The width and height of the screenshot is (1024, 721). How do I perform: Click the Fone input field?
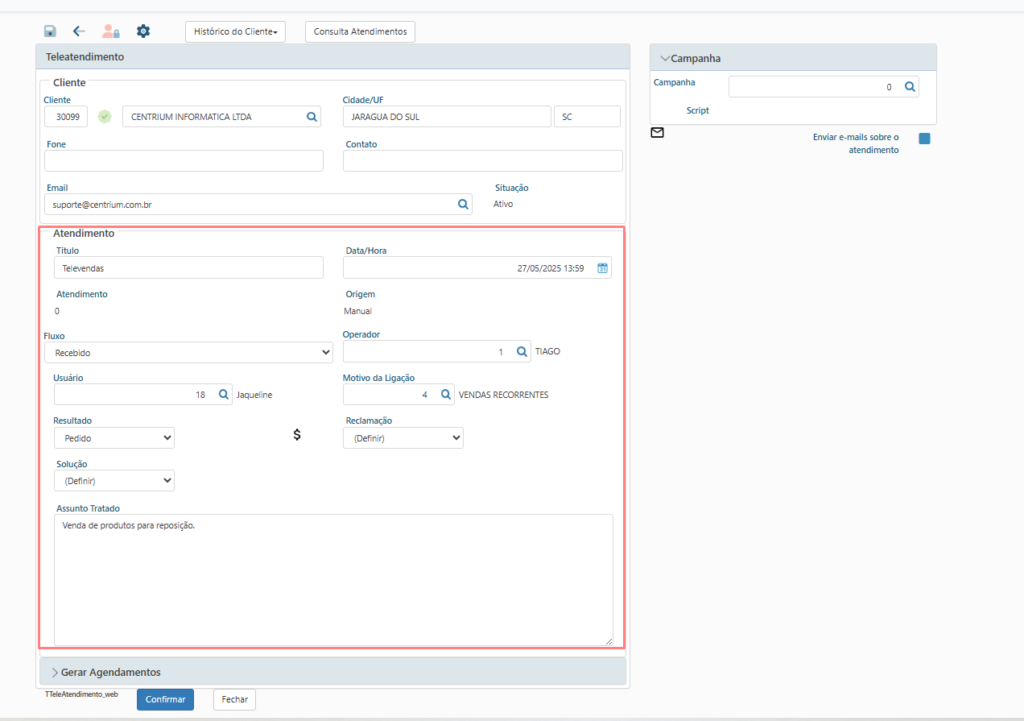click(x=184, y=161)
